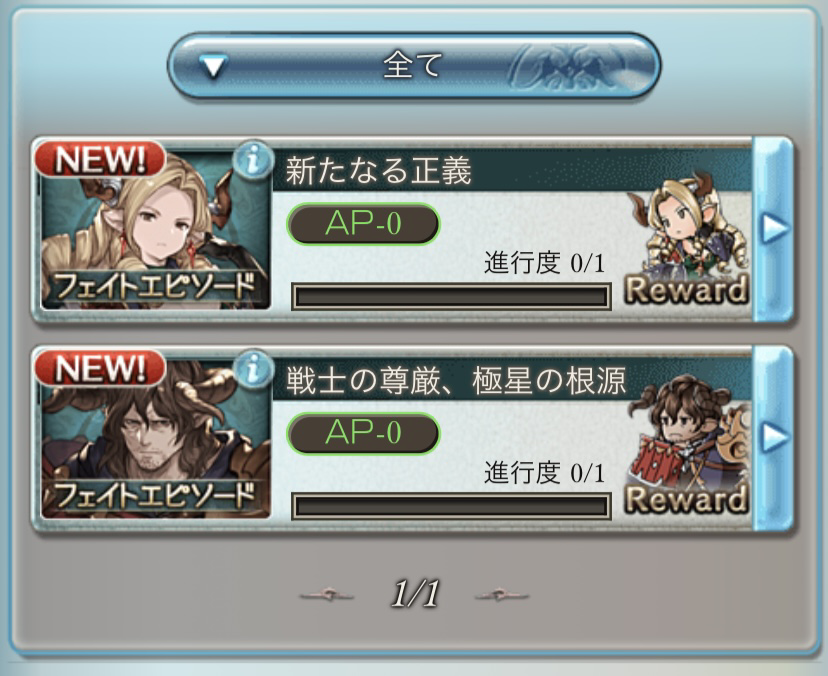Viewport: 828px width, 676px height.
Task: Click the progress bar of 新たなる正義
Action: click(451, 296)
